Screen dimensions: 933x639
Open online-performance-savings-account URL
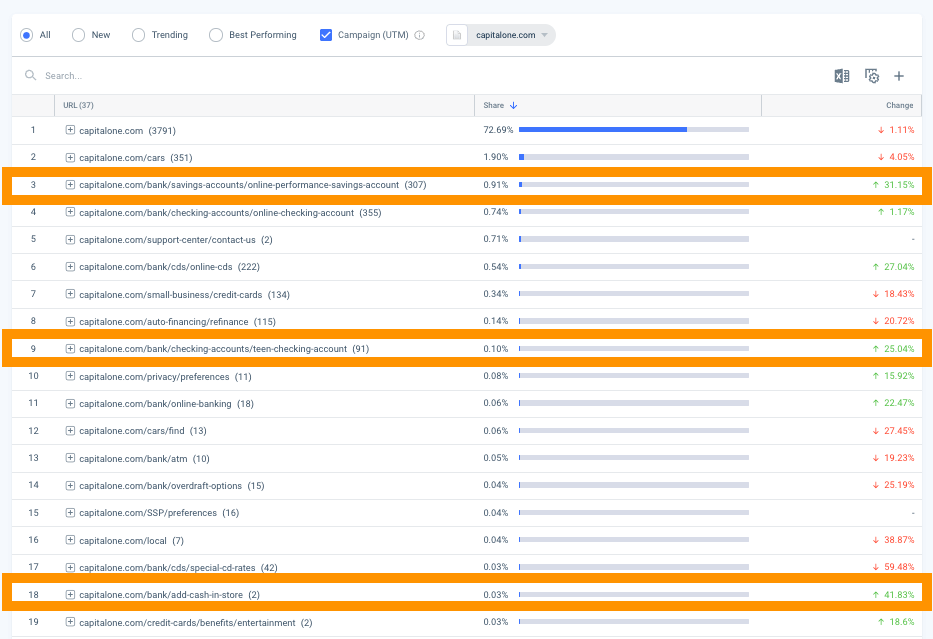(x=239, y=185)
